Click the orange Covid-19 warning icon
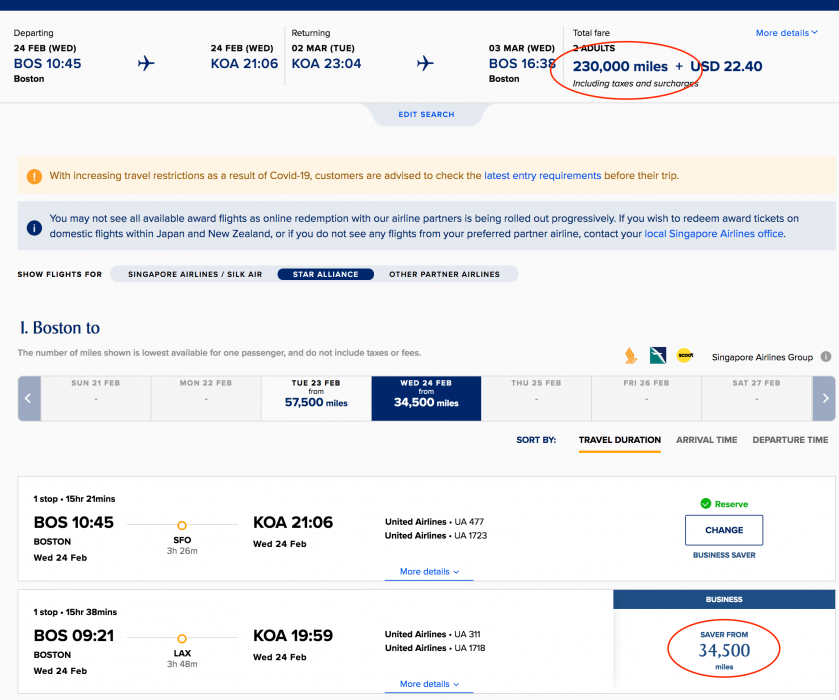This screenshot has width=839, height=700. click(x=34, y=176)
